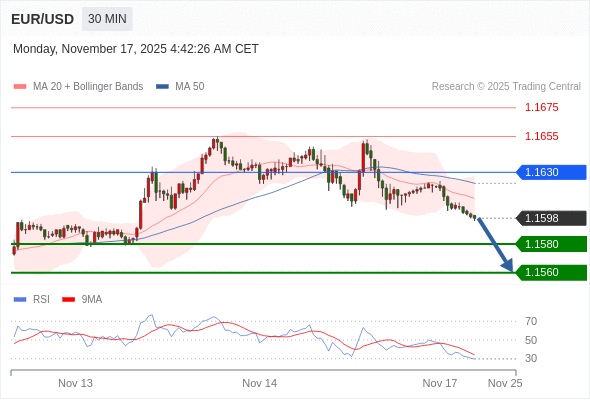Click the black 1.1598 current price tag
Screen dimensions: 590x400
pyautogui.click(x=551, y=218)
